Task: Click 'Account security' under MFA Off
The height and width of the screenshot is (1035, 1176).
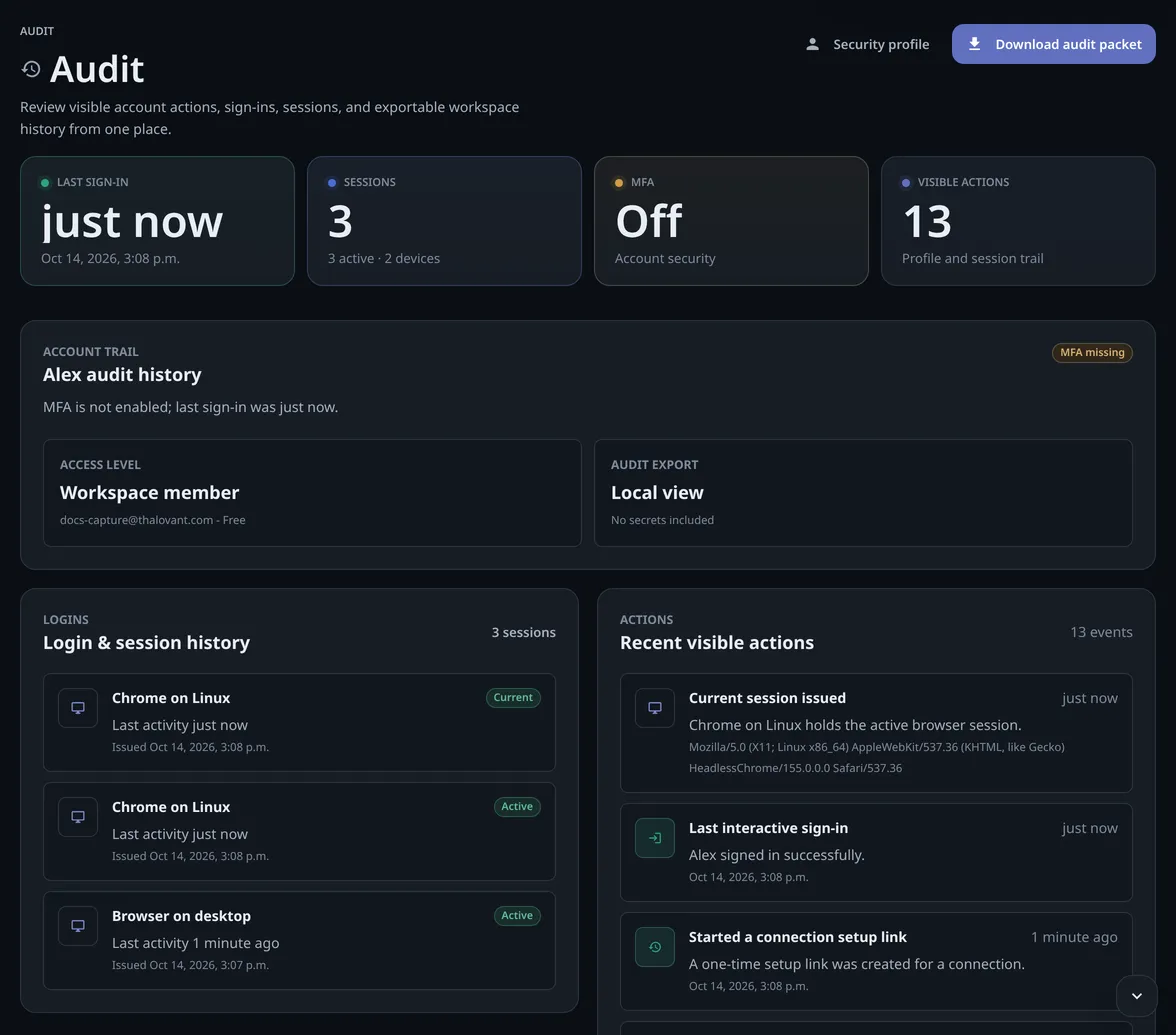Action: (x=665, y=258)
